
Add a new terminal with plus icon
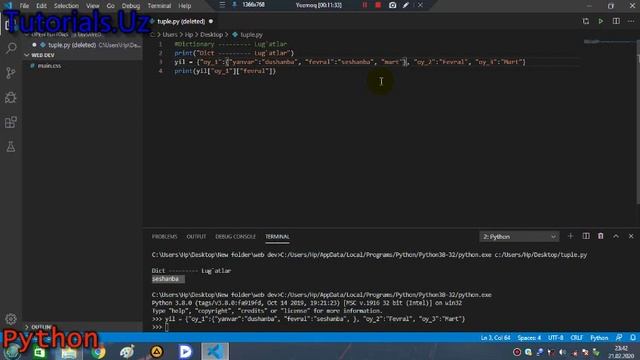click(x=570, y=236)
